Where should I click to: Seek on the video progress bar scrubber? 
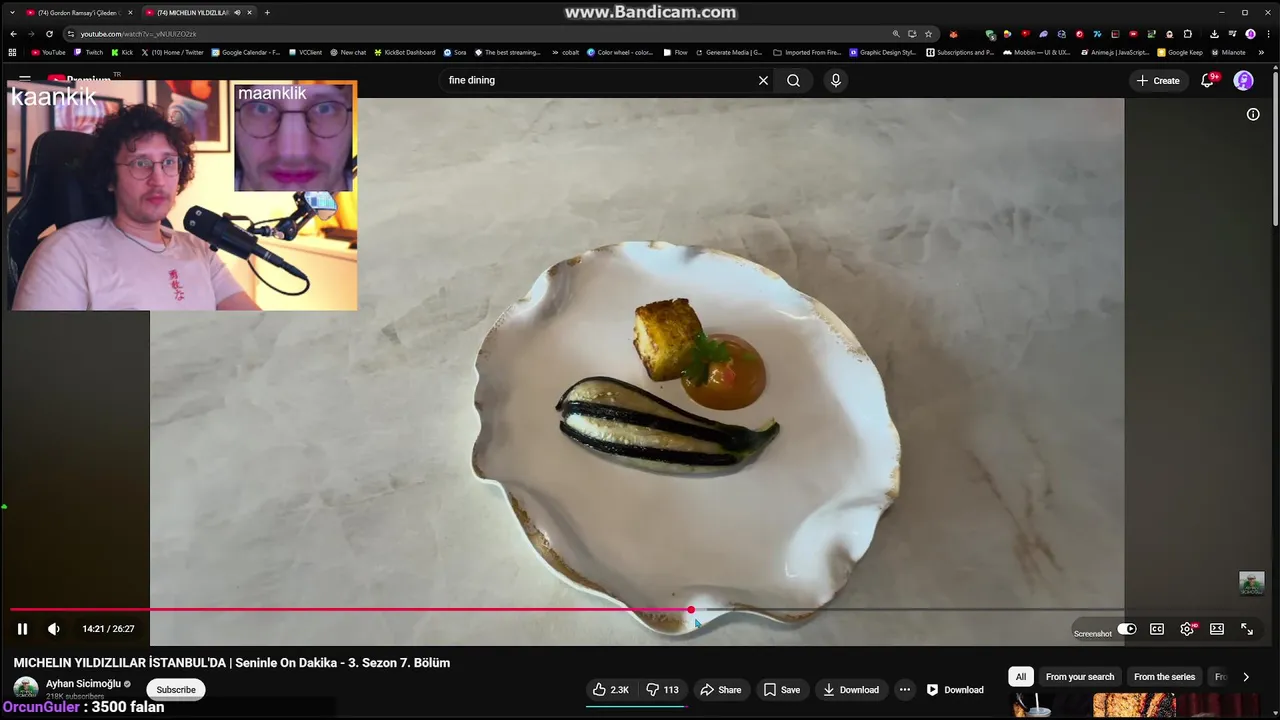[691, 609]
